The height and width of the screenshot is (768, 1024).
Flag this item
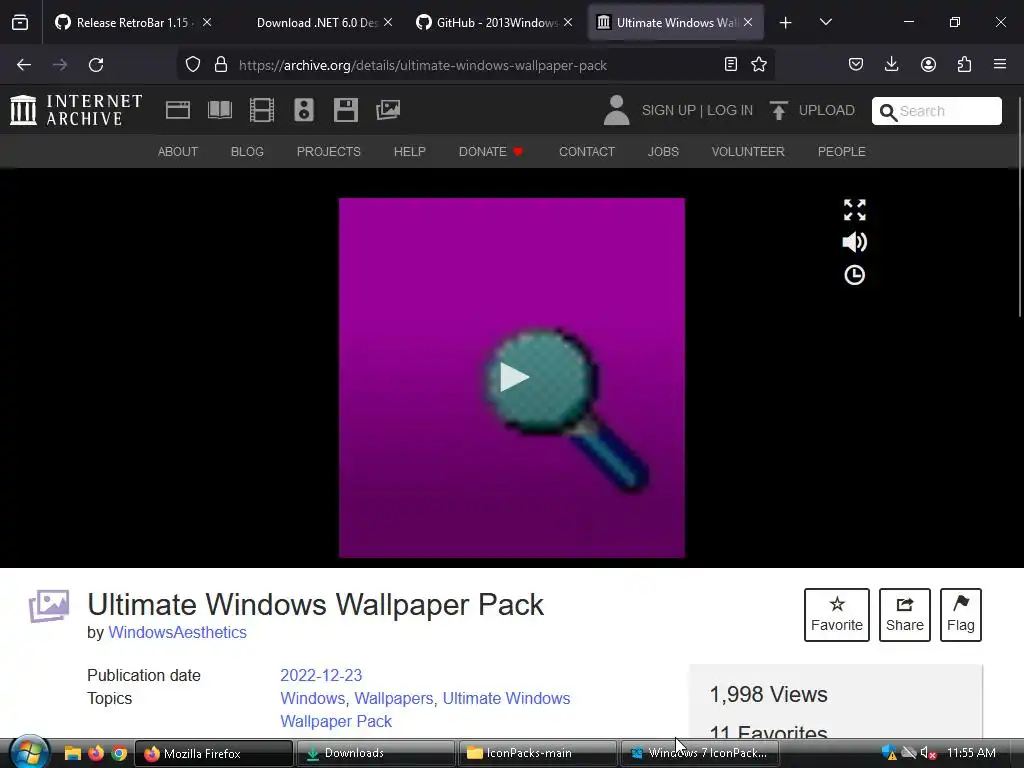pos(961,615)
